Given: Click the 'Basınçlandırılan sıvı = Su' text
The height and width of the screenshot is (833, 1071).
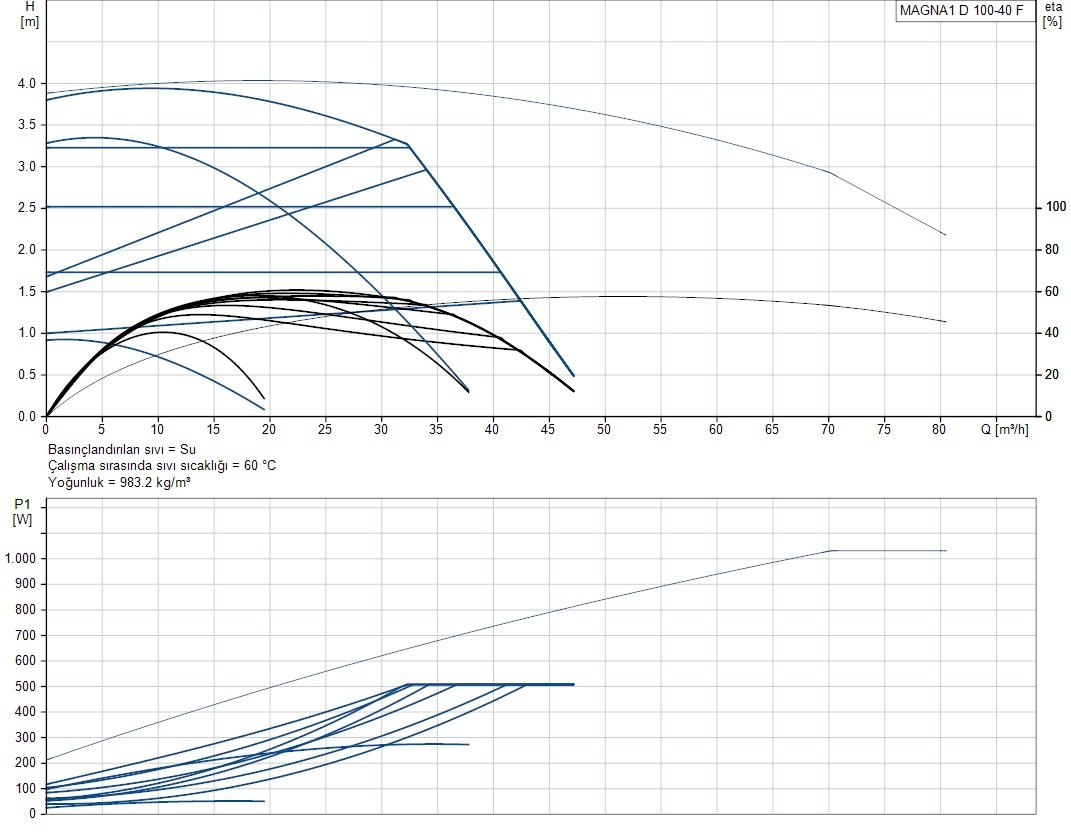Looking at the screenshot, I should tap(122, 450).
